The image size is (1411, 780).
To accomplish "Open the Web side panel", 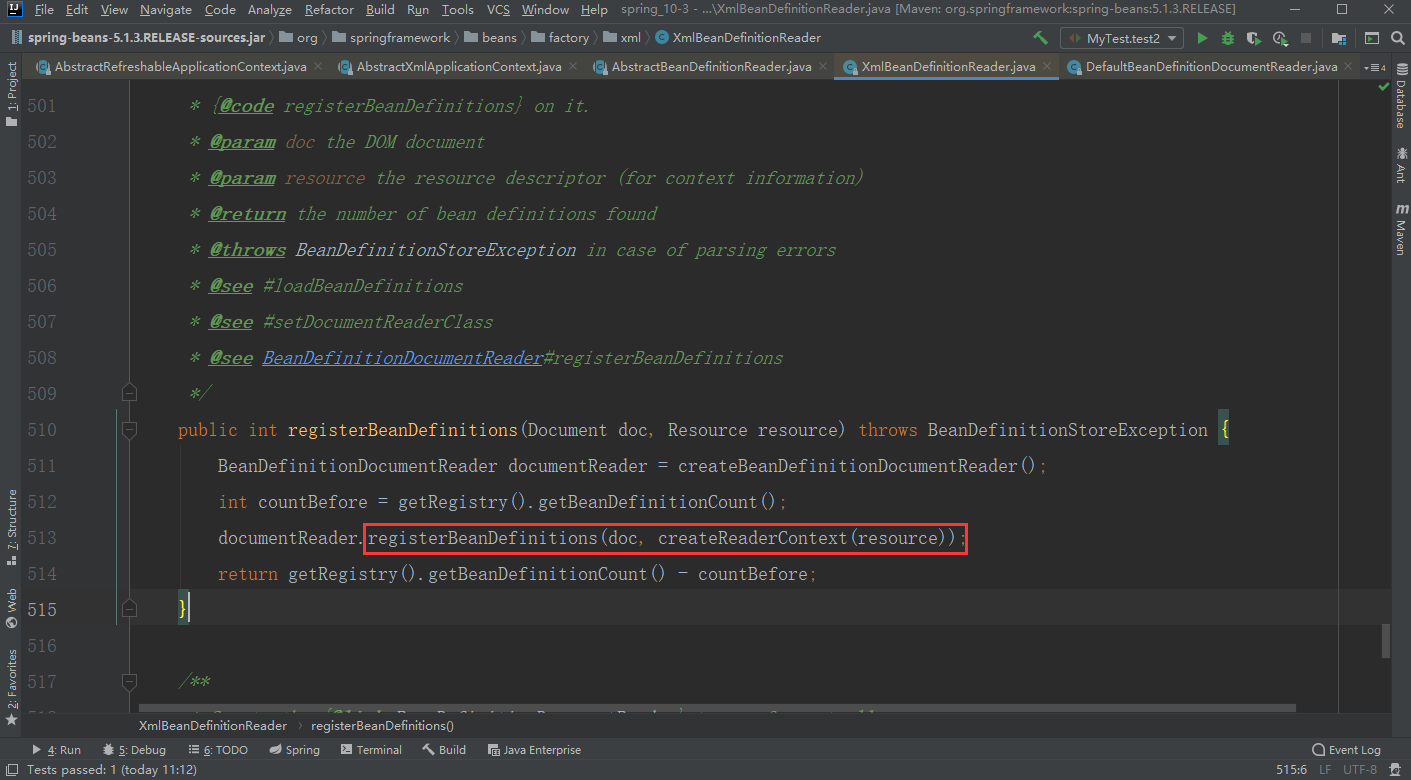I will 11,608.
